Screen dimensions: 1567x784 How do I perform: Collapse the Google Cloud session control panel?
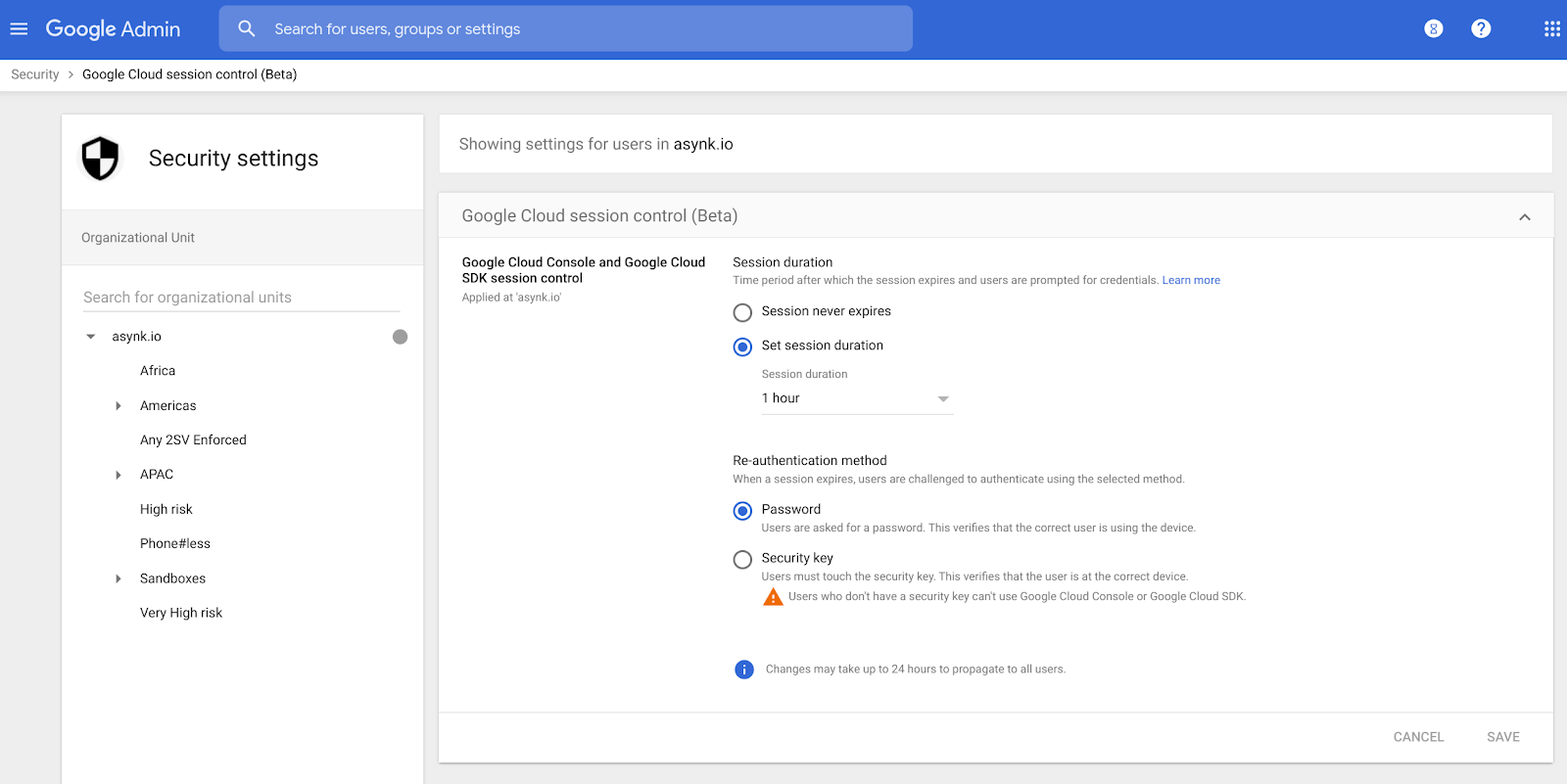point(1525,217)
